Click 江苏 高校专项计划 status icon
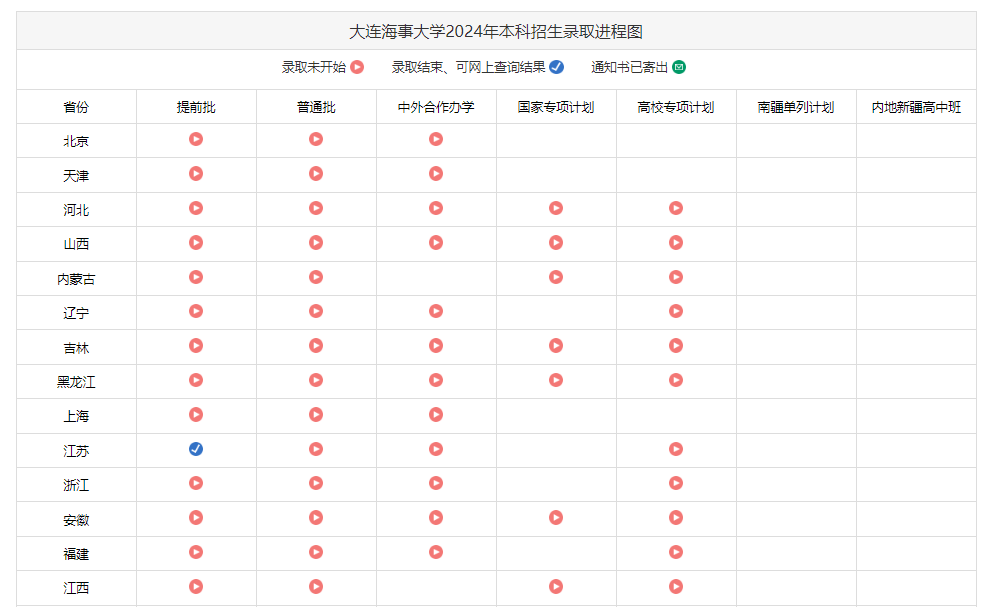This screenshot has width=994, height=607. click(x=676, y=449)
